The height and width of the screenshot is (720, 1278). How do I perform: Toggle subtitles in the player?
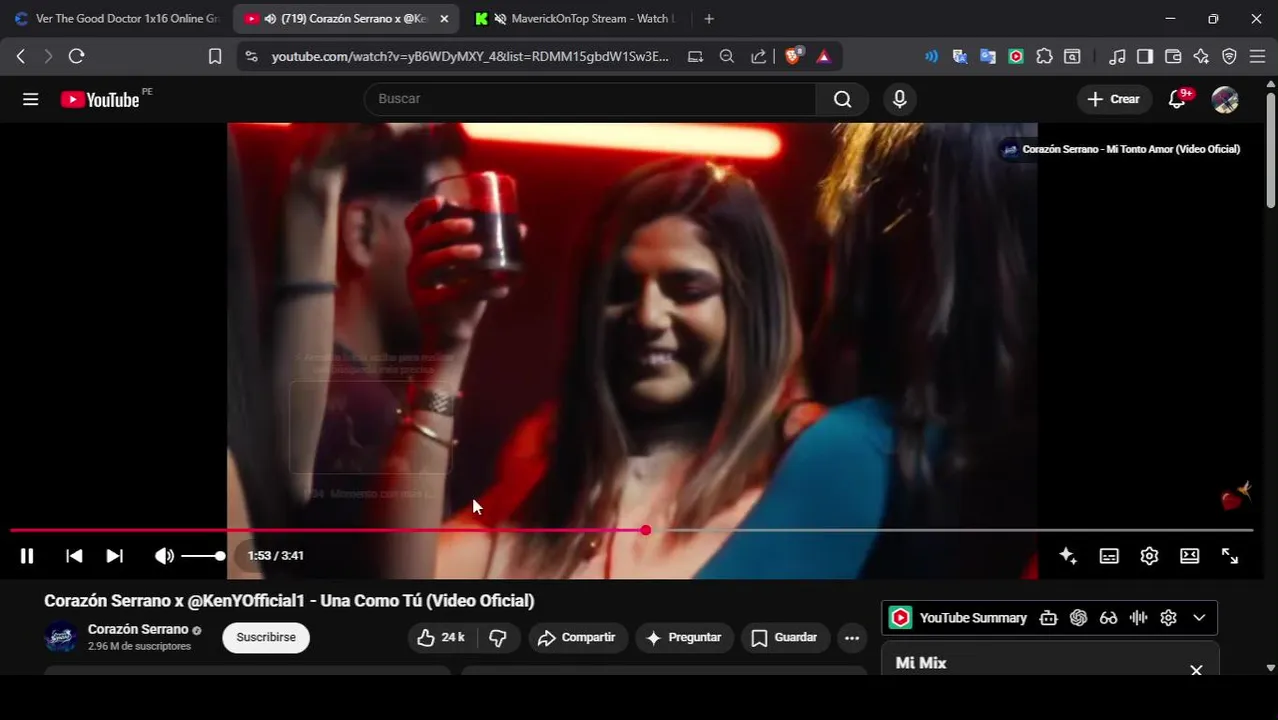click(x=1109, y=556)
